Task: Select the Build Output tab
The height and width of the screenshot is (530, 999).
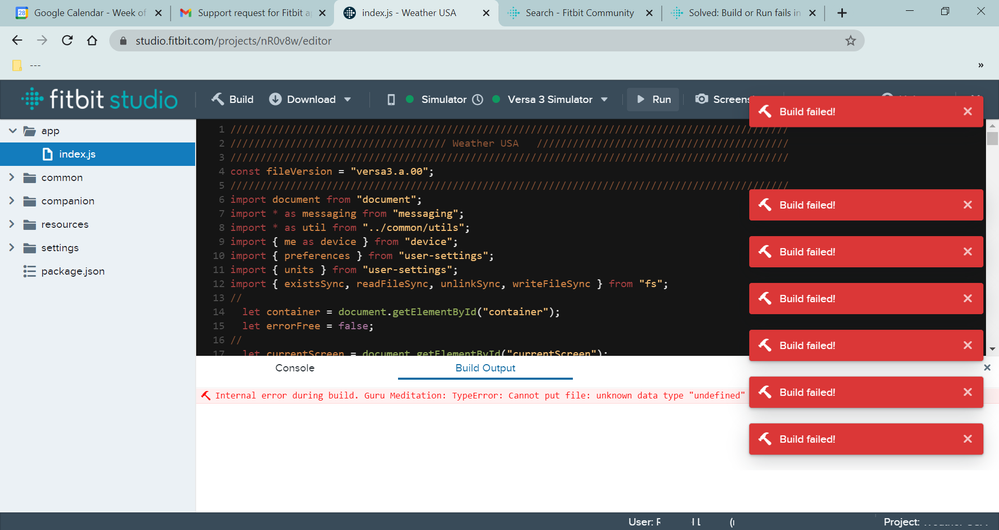Action: [485, 368]
